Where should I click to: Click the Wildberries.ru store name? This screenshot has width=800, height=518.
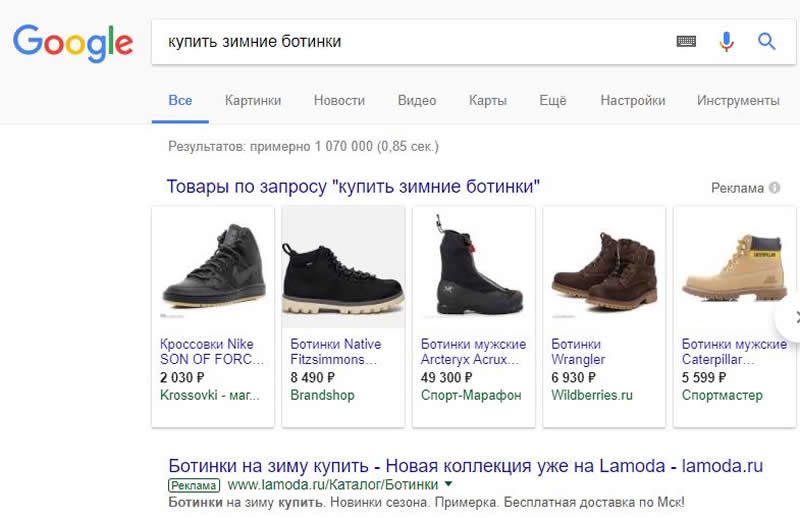click(592, 395)
